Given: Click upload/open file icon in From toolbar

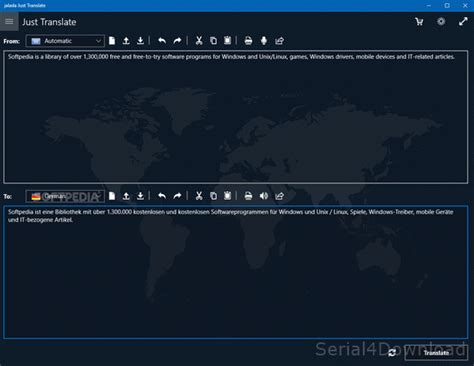Looking at the screenshot, I should (x=126, y=41).
